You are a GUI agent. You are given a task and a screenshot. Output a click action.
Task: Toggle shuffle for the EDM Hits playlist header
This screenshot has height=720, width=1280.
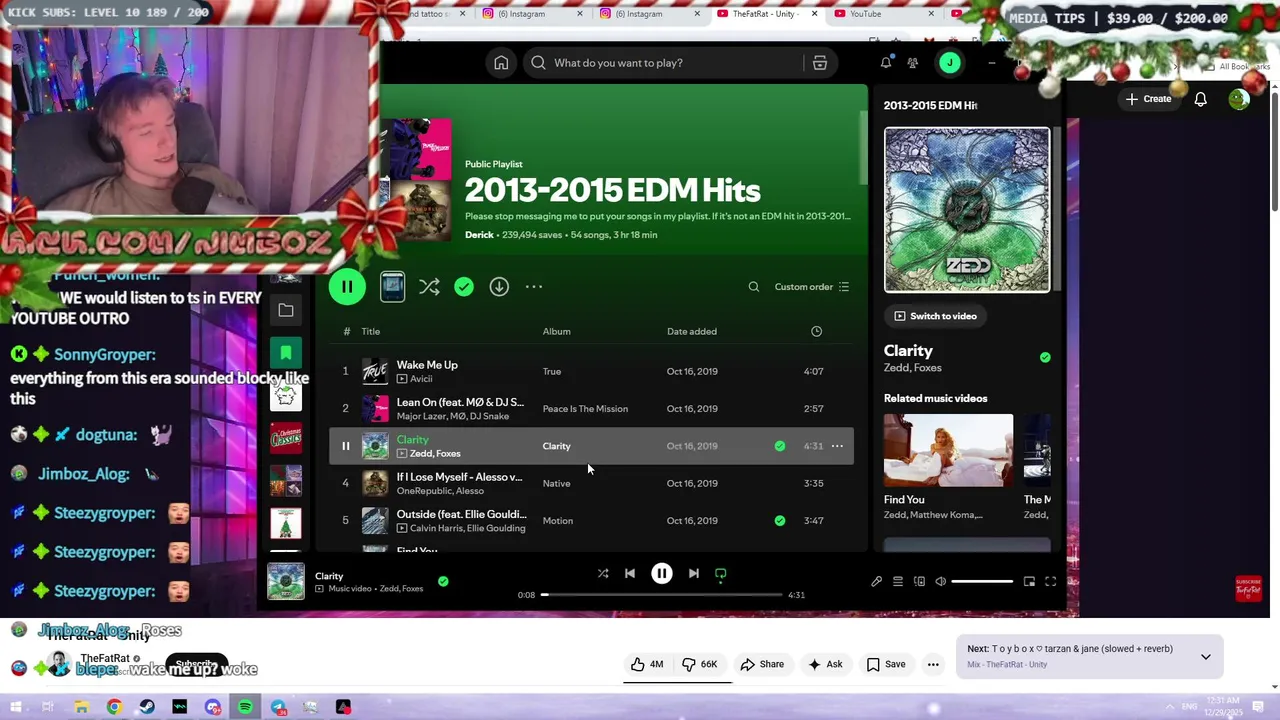point(429,287)
